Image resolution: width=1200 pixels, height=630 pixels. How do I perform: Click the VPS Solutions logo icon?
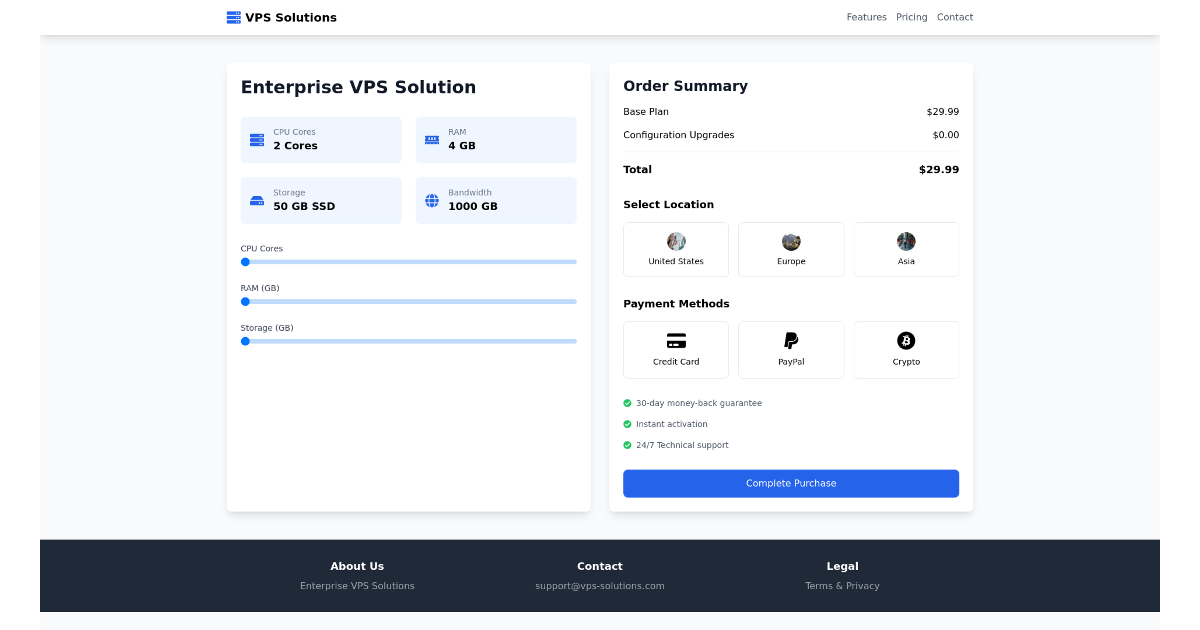(x=233, y=16)
